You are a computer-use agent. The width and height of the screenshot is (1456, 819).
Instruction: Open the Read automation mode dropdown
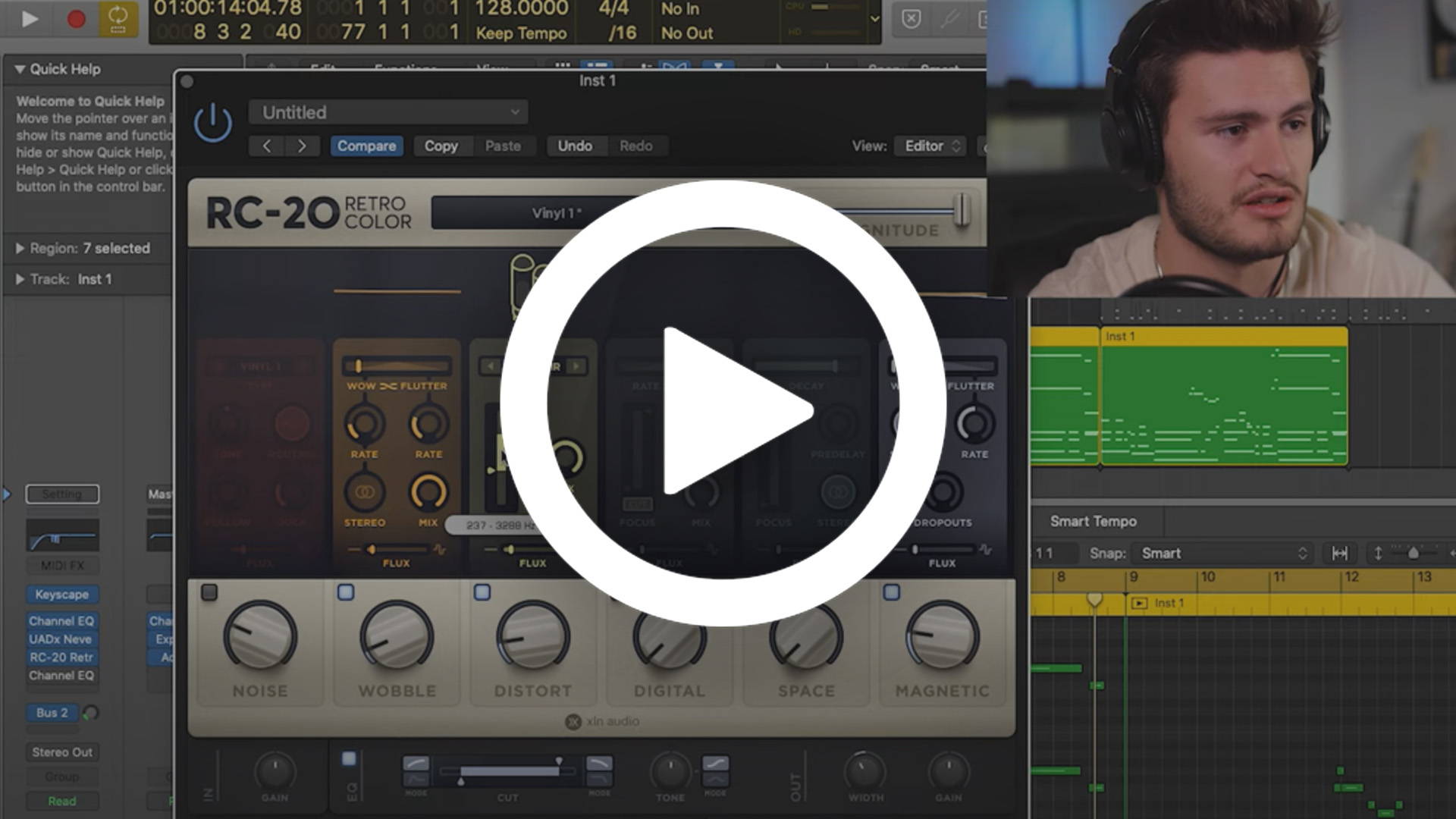62,801
